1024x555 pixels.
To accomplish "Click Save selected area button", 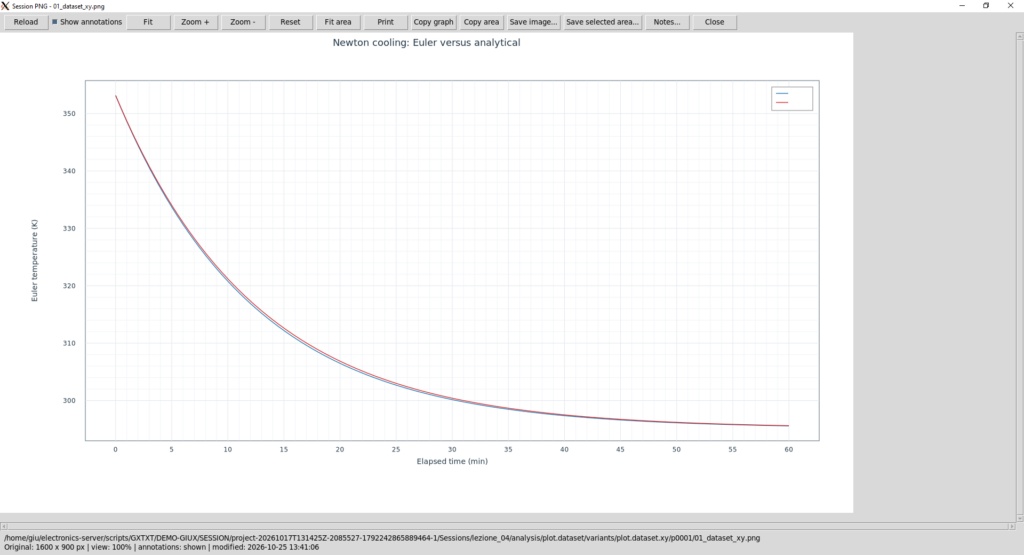I will pos(603,22).
